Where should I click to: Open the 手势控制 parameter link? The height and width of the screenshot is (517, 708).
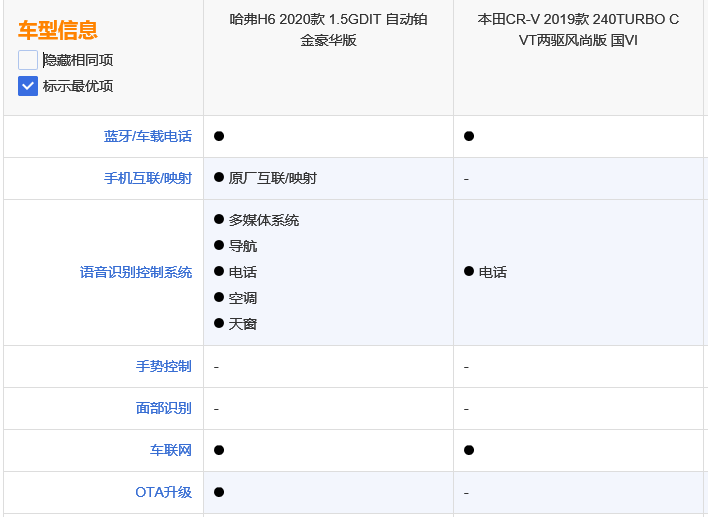tap(164, 366)
